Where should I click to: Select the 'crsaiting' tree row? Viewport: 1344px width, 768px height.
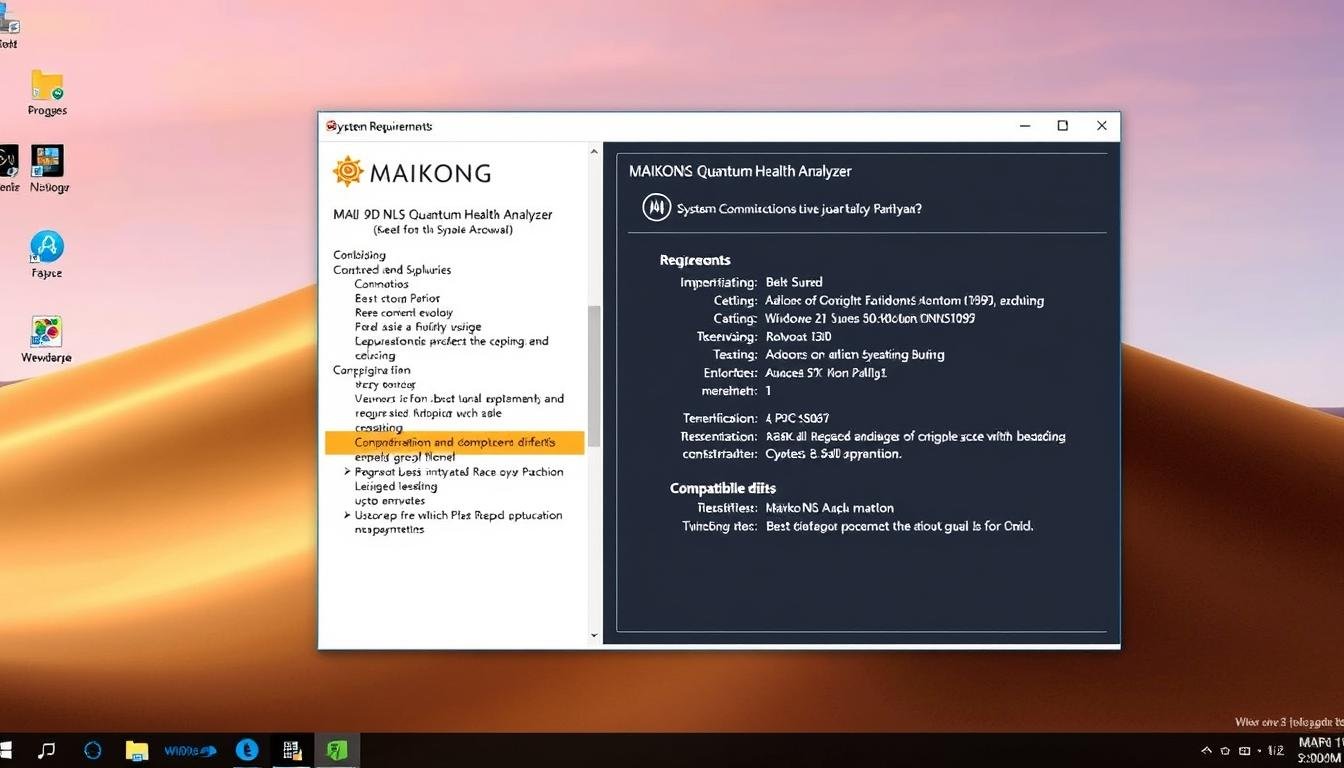click(379, 427)
